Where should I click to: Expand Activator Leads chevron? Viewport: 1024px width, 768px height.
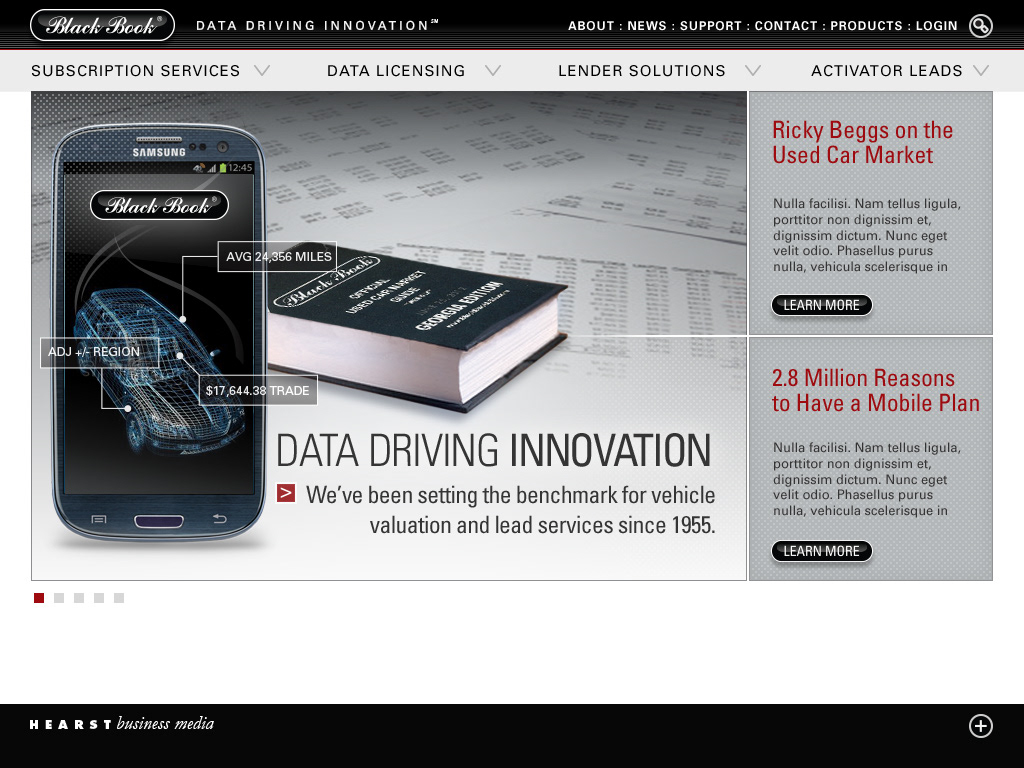click(981, 71)
